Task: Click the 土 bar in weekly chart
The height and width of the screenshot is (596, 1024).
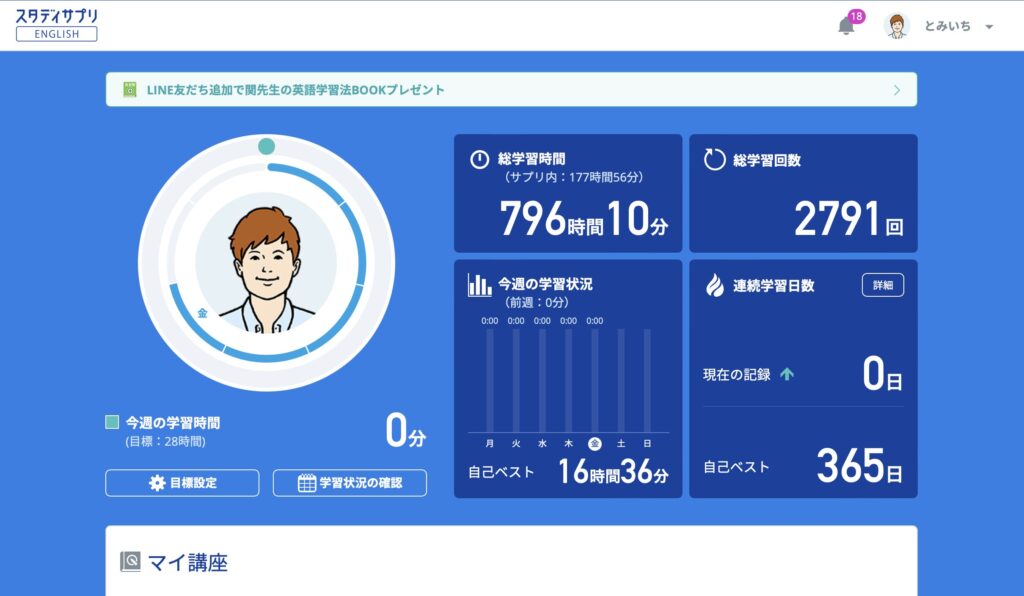Action: [x=621, y=381]
